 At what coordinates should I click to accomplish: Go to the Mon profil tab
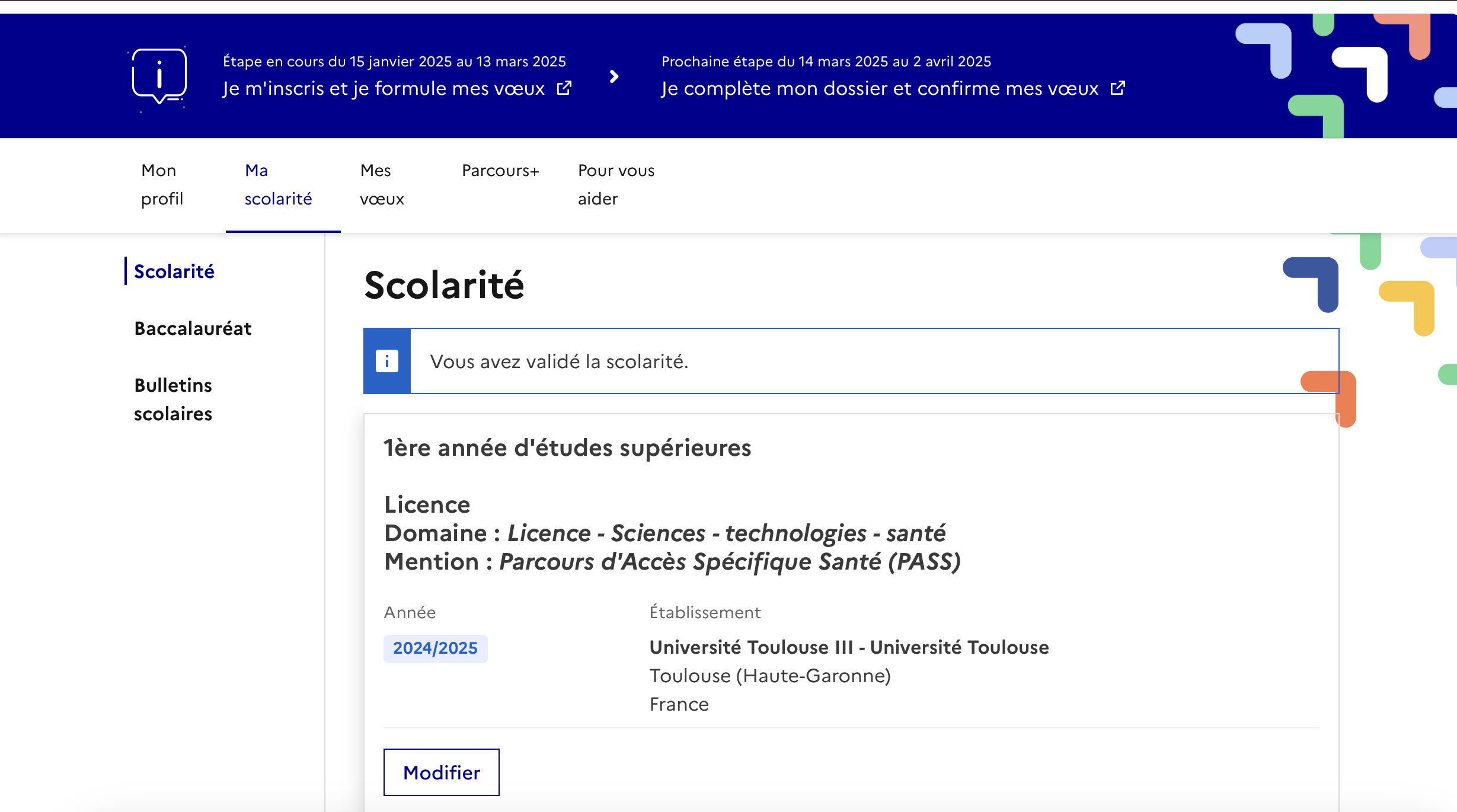162,184
